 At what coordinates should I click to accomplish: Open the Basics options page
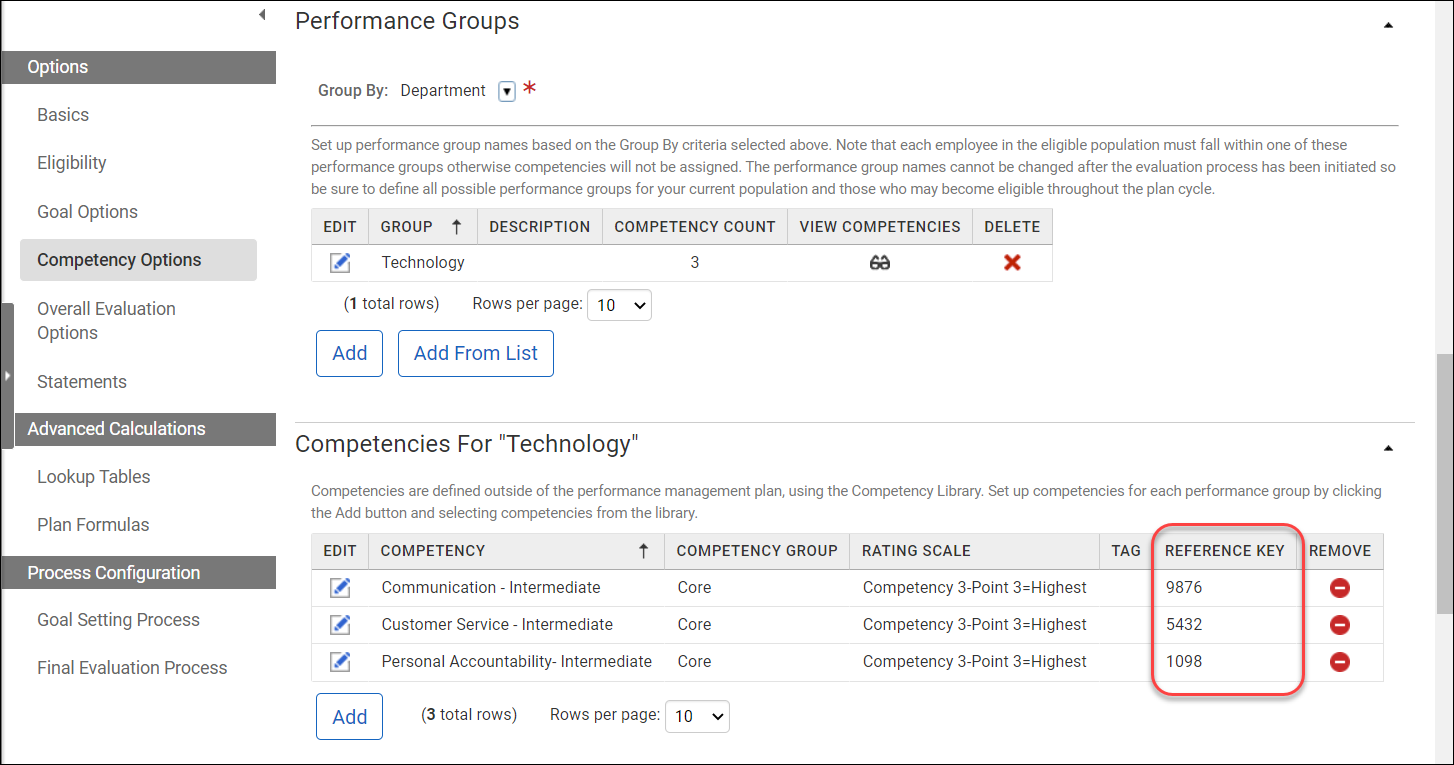click(63, 115)
